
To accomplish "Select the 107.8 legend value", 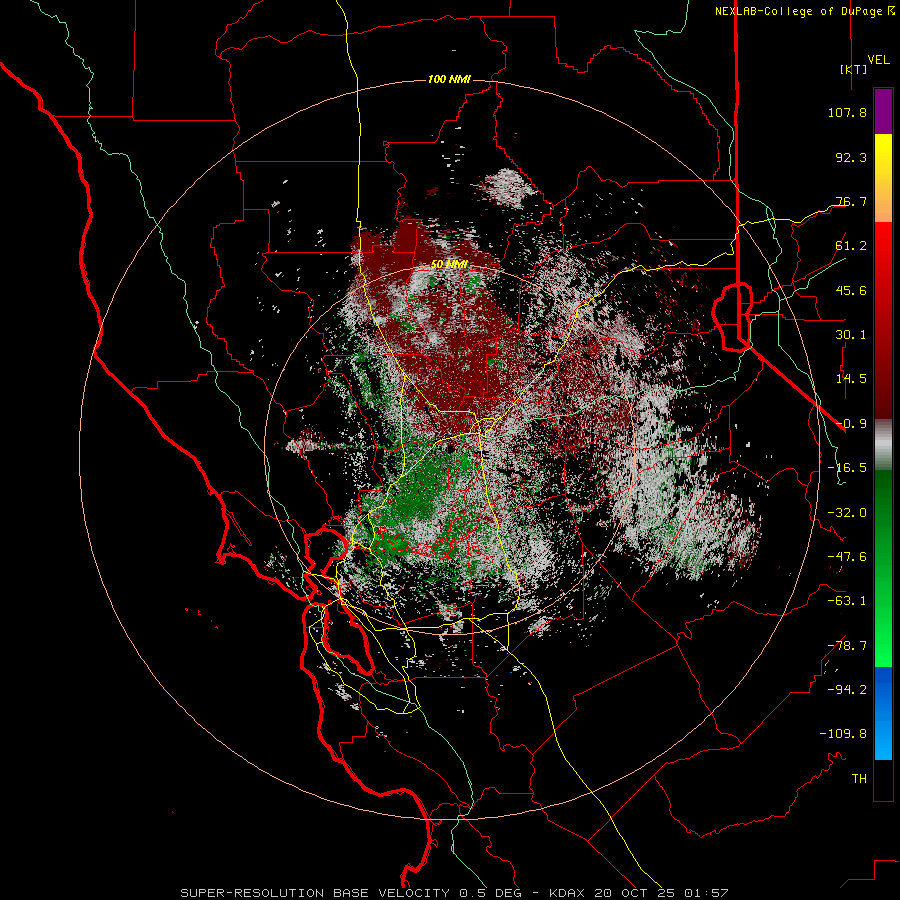I will [847, 112].
